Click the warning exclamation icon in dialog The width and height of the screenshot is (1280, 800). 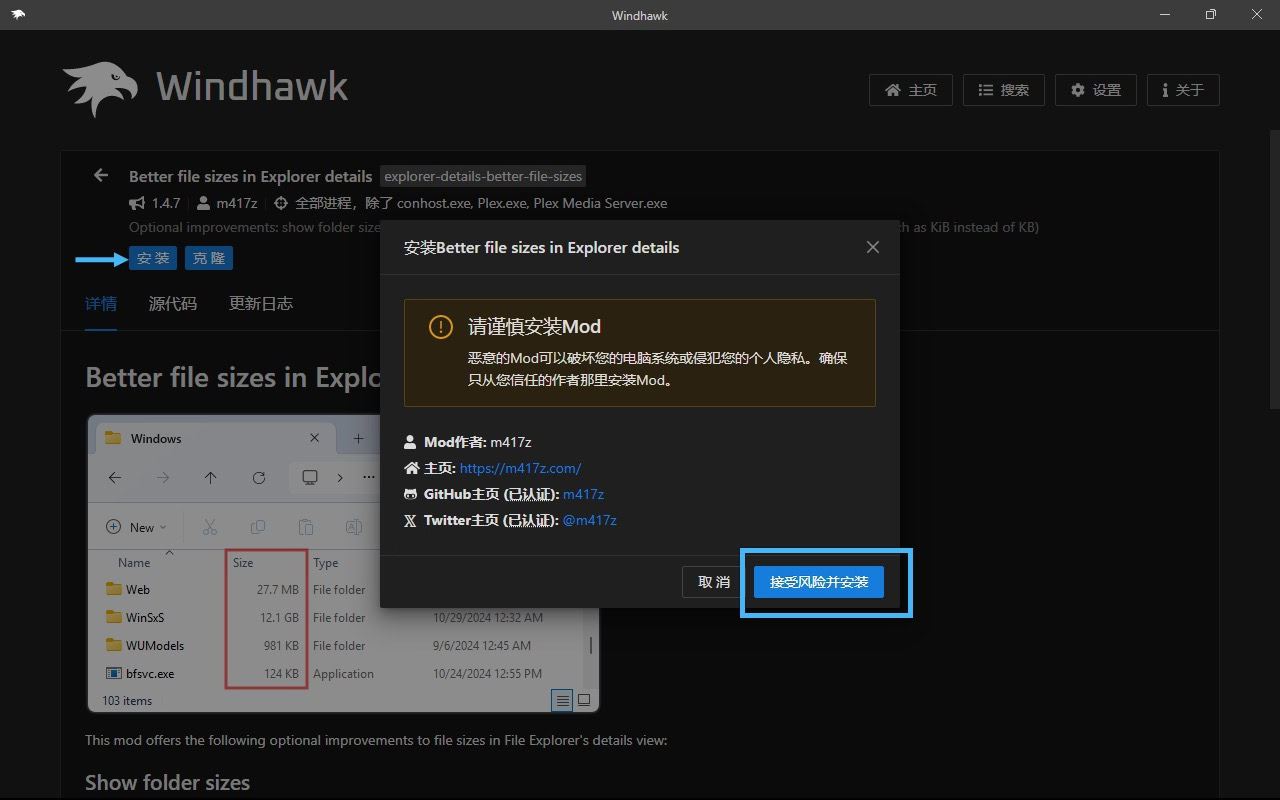tap(440, 327)
